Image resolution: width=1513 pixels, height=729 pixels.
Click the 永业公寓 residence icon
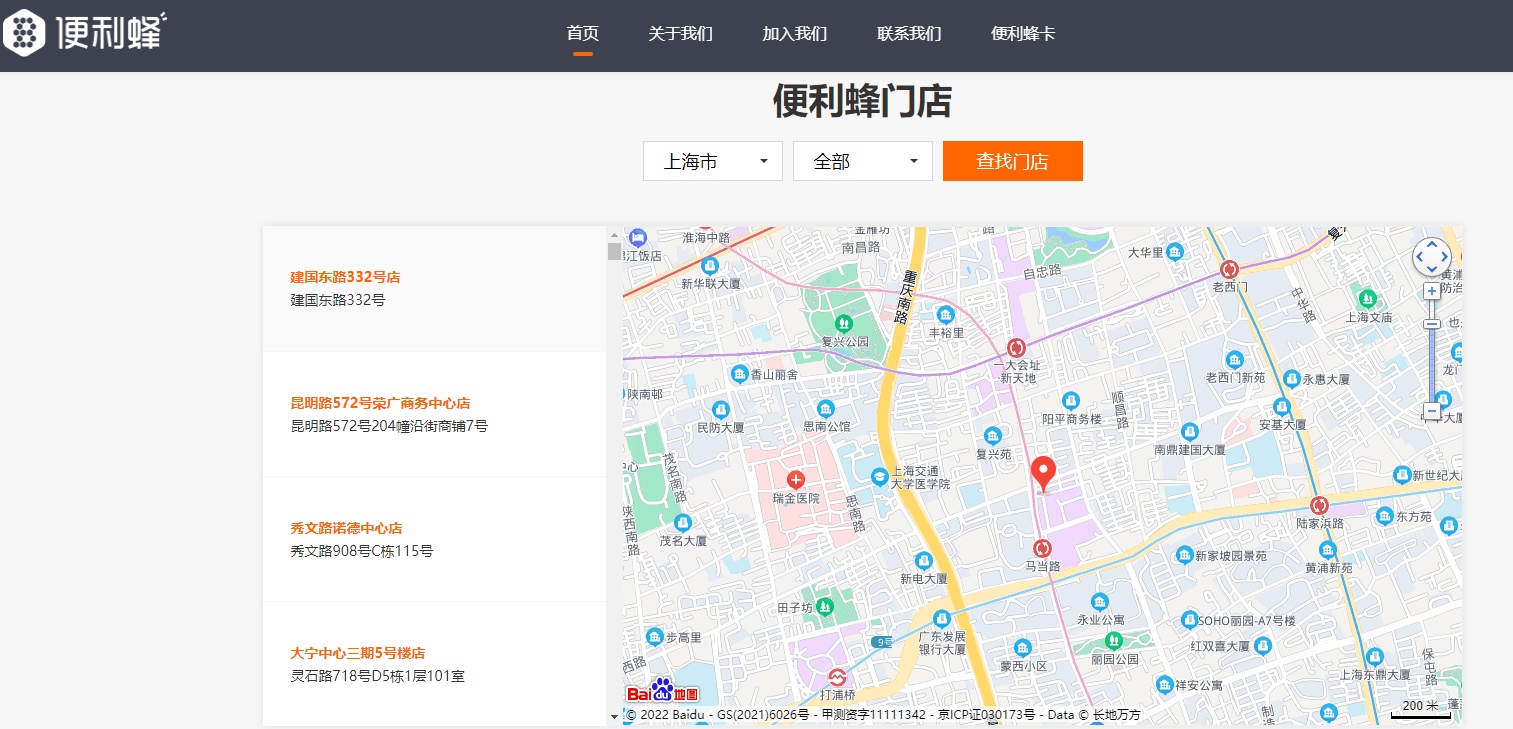pyautogui.click(x=1100, y=602)
